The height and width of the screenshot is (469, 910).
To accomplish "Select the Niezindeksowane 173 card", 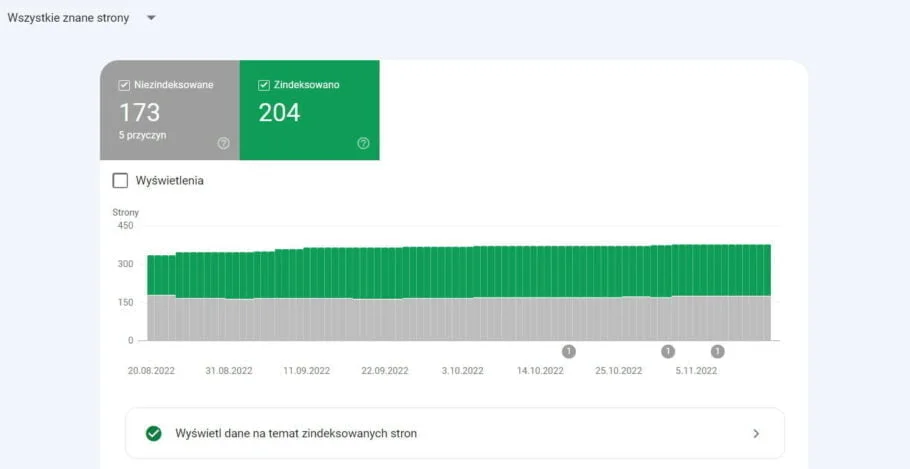I will coord(169,110).
